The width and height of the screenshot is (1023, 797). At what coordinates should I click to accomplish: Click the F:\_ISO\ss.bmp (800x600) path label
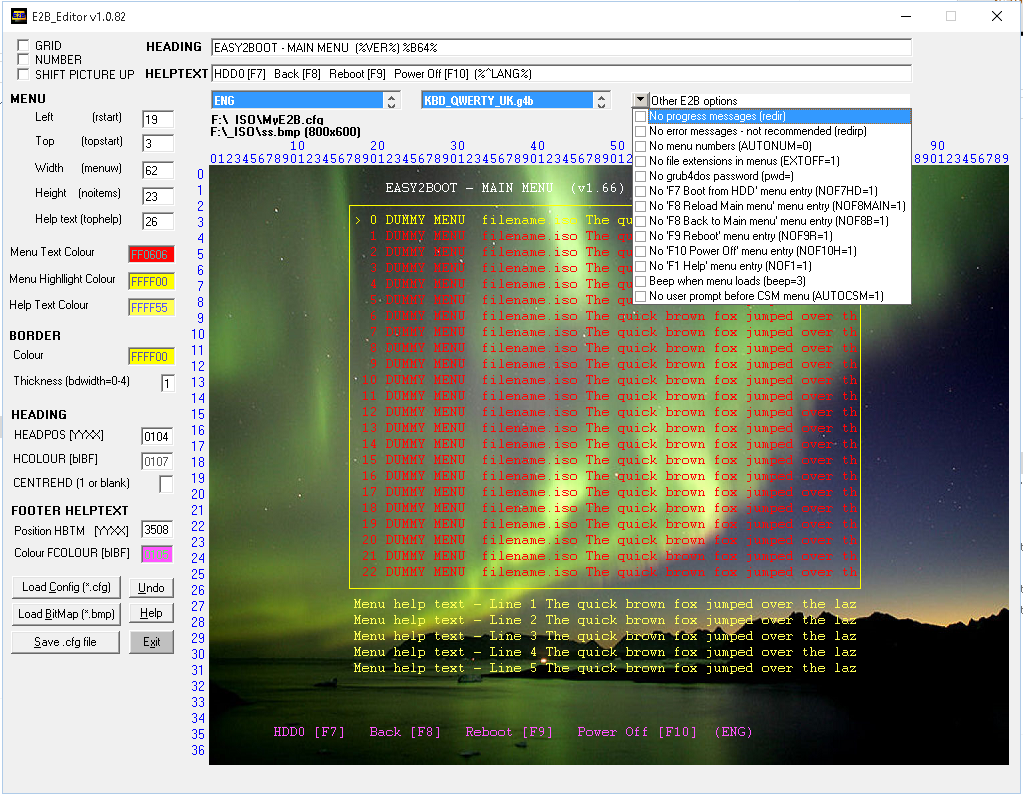(286, 132)
